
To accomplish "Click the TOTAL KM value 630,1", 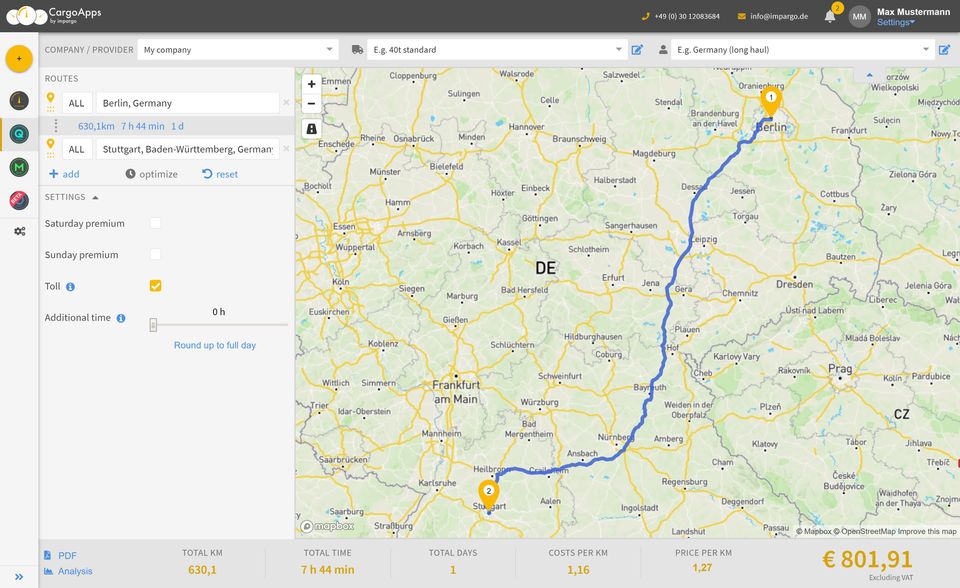I will pyautogui.click(x=202, y=570).
